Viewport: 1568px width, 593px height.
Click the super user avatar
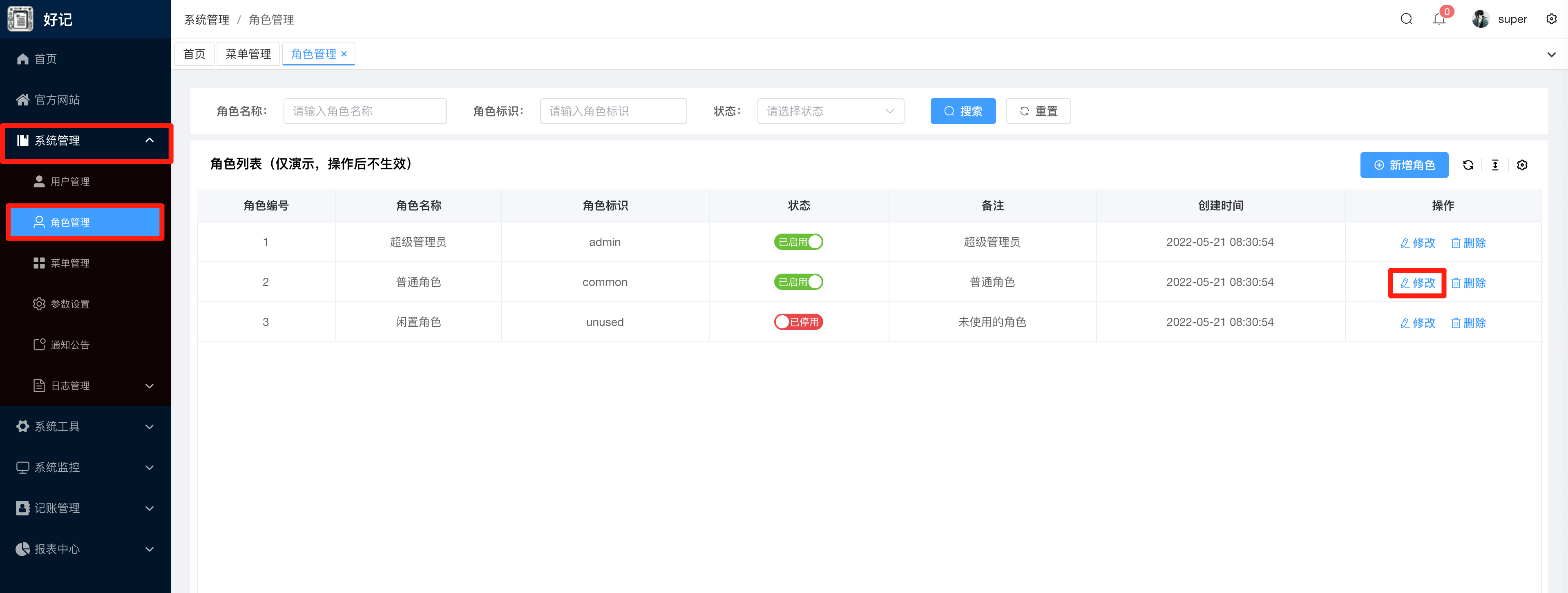click(1480, 19)
